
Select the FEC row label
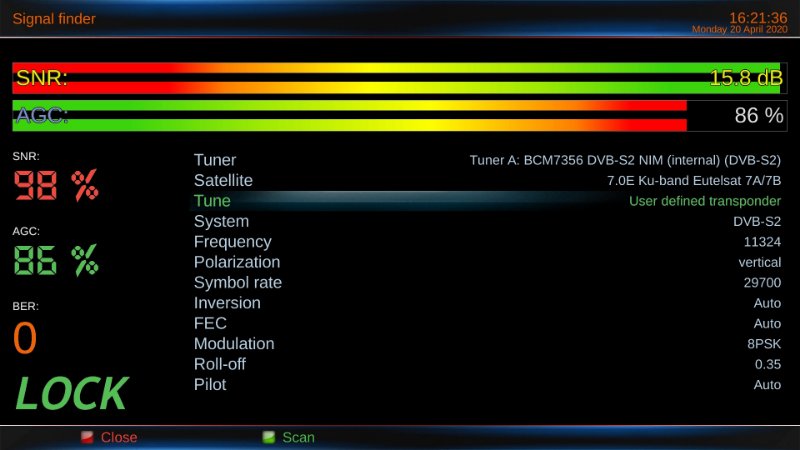coord(210,323)
